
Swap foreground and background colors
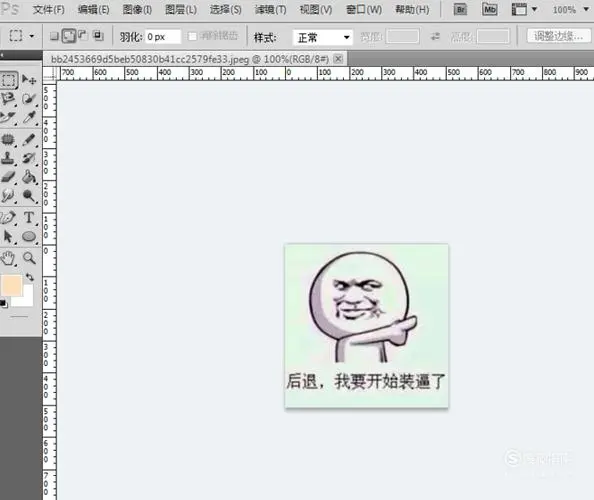30,278
